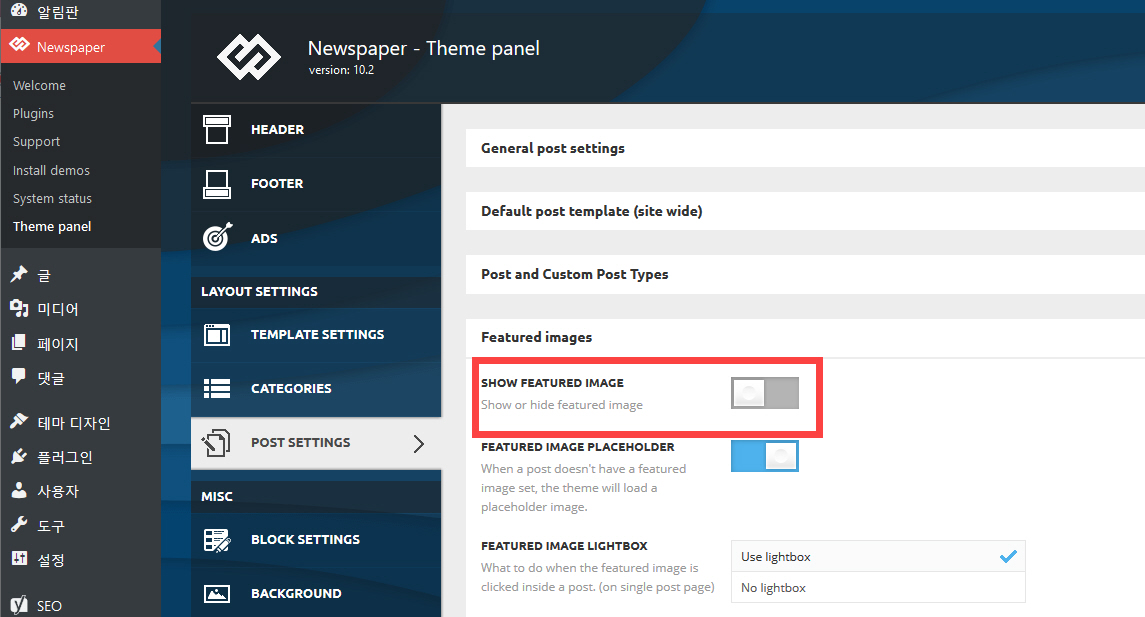1145x617 pixels.
Task: Expand Default post template (site wide) section
Action: [805, 211]
